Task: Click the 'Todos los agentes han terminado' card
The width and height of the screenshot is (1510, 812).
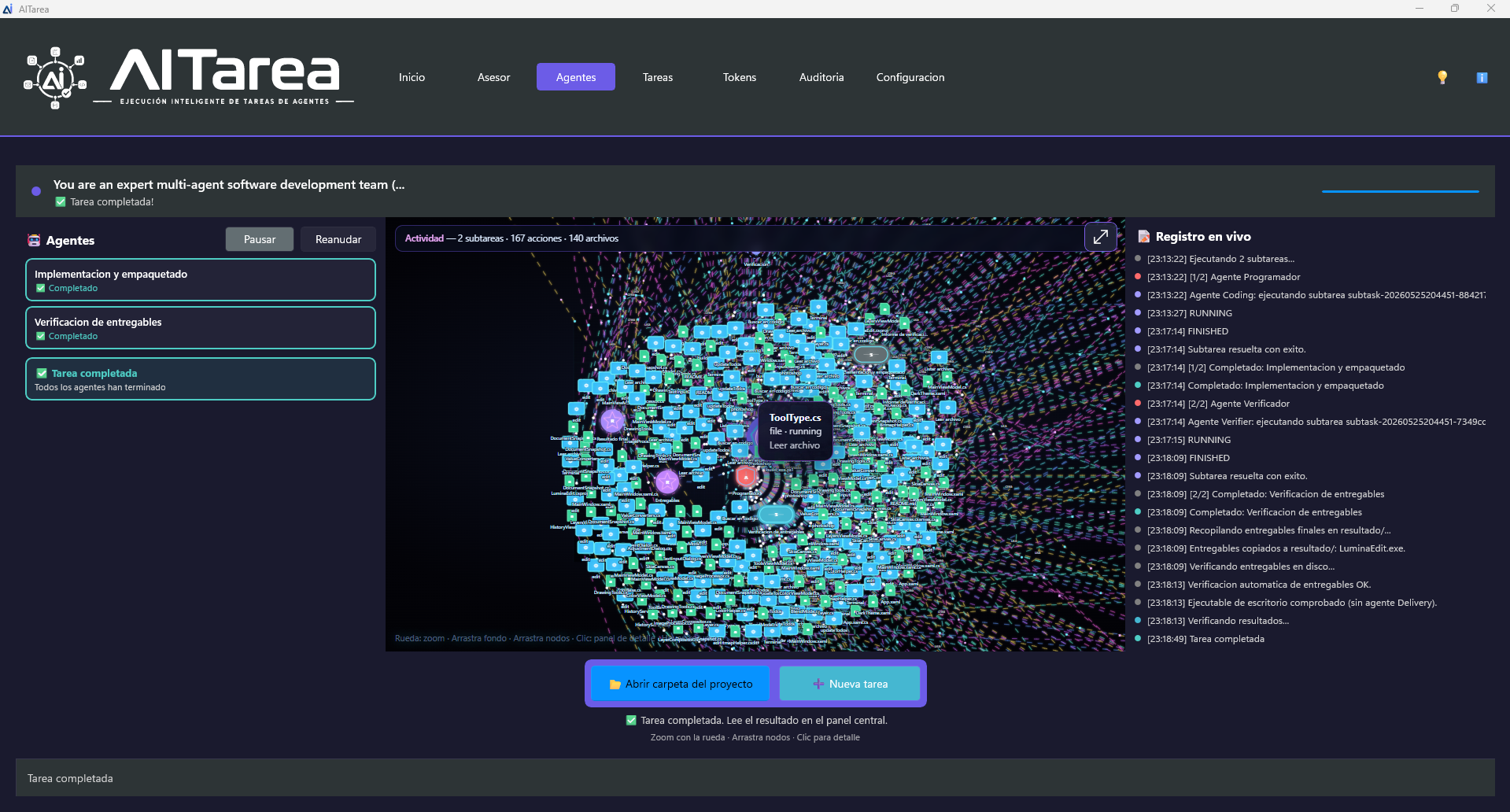Action: click(201, 379)
